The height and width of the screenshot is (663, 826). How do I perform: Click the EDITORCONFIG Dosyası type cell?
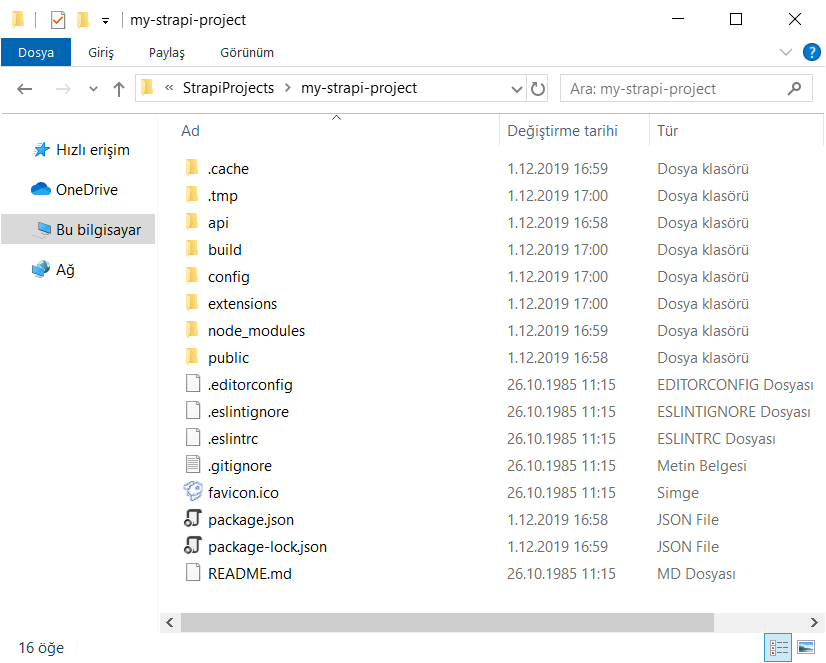point(735,384)
